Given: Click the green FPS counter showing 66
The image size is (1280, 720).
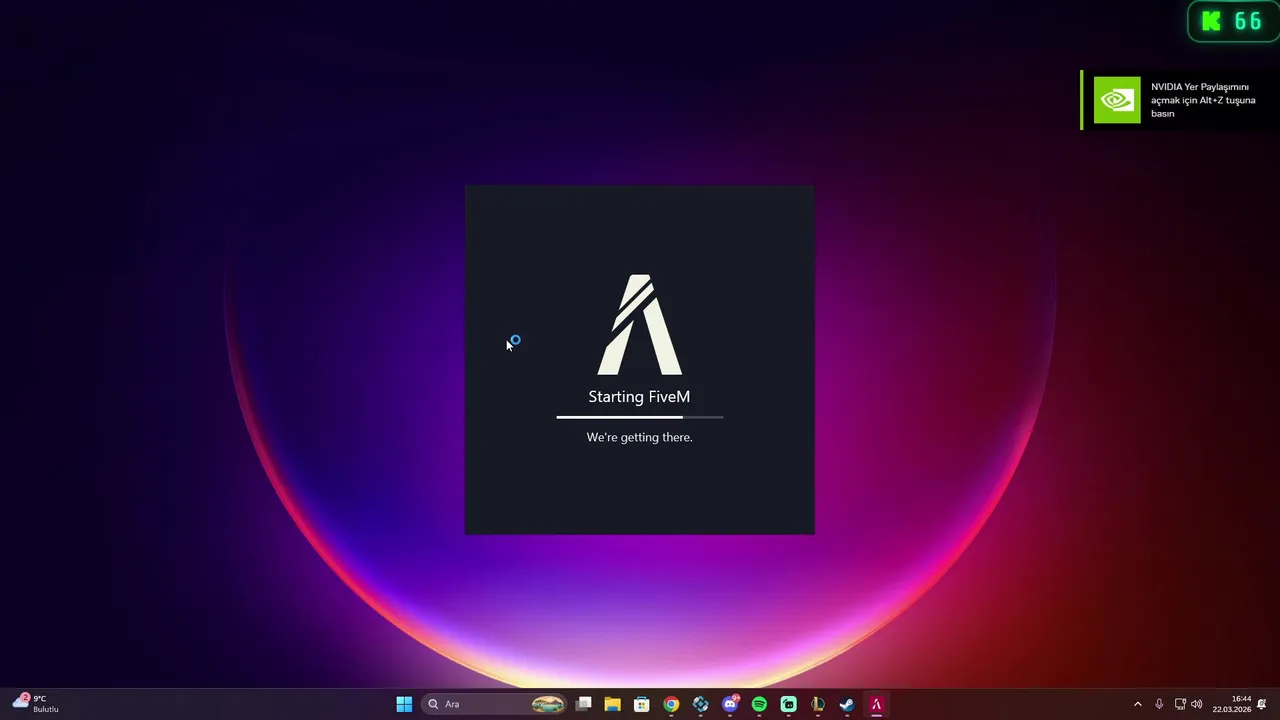Looking at the screenshot, I should point(1233,21).
